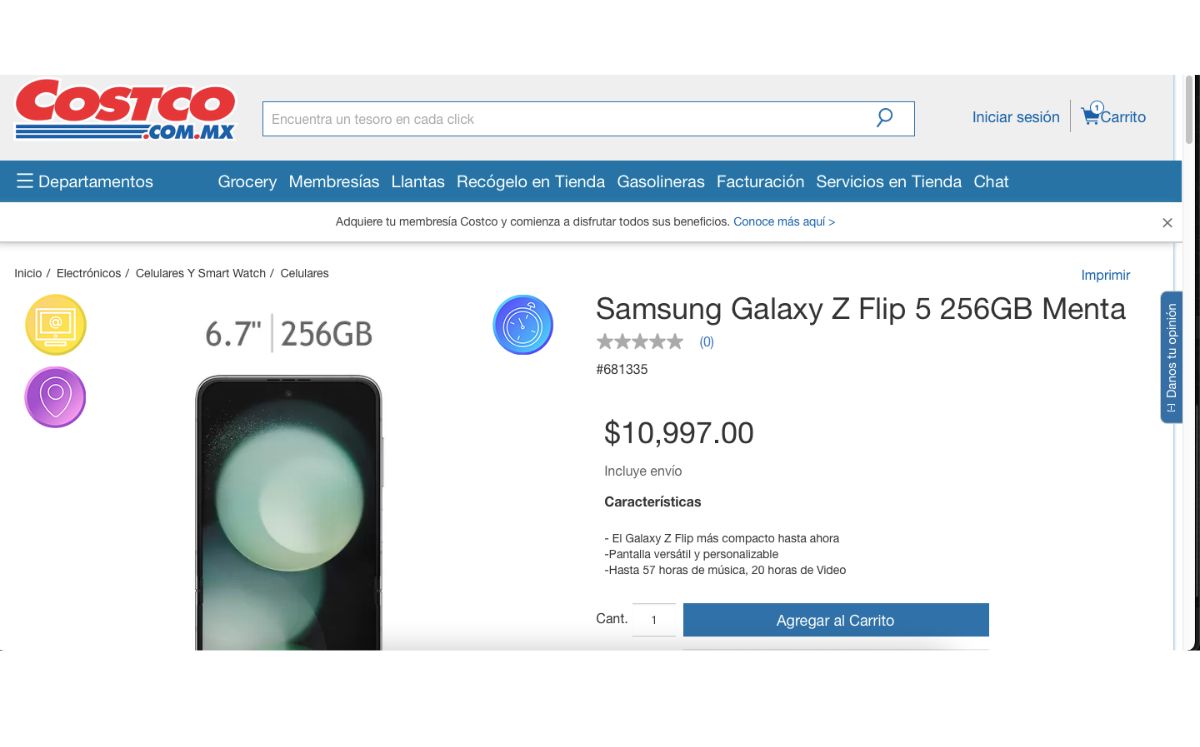Click the purple location pin badge
Image resolution: width=1200 pixels, height=747 pixels.
pos(56,397)
